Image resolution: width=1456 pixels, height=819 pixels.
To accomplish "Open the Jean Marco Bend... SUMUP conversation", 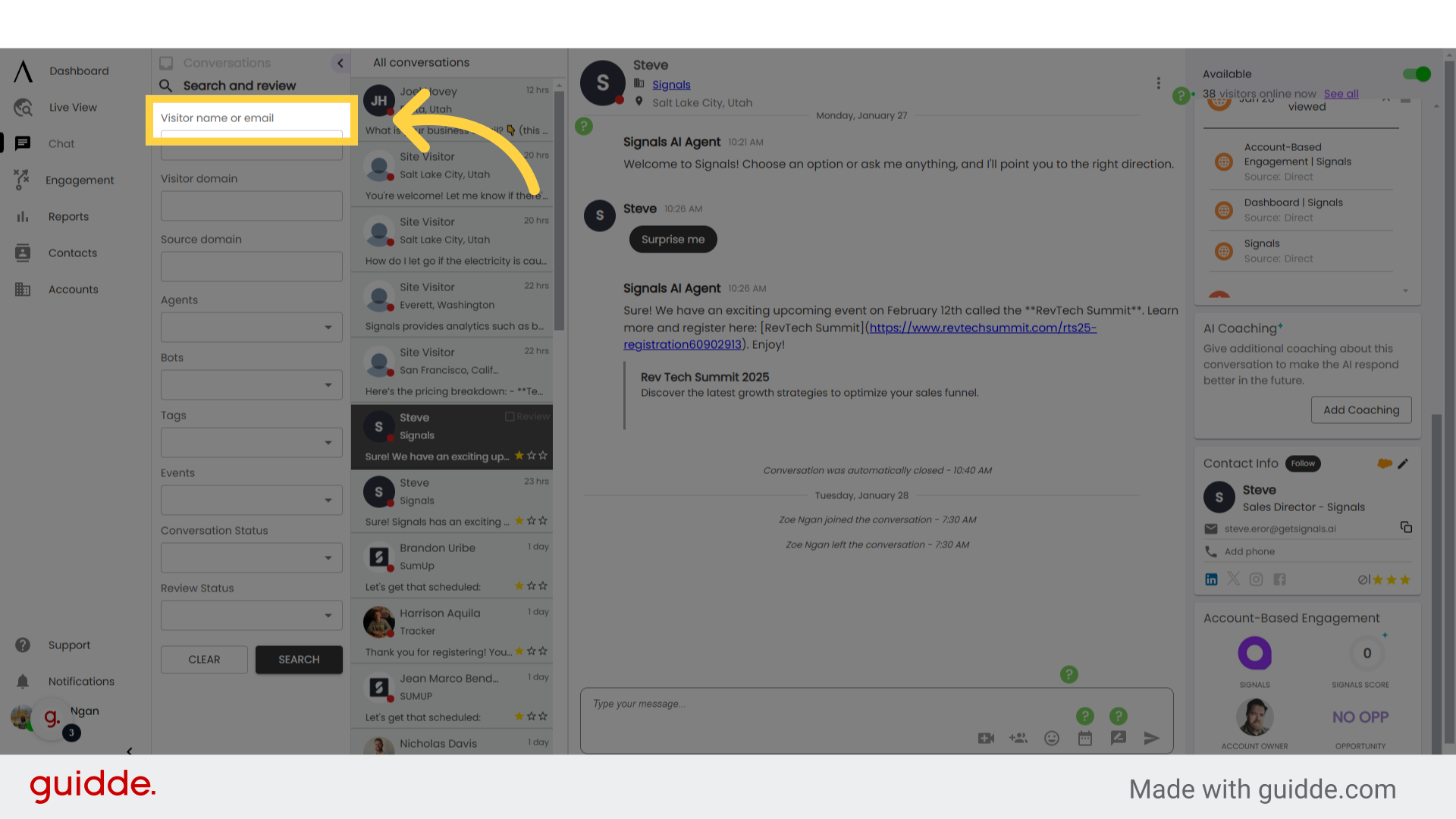I will click(x=452, y=696).
